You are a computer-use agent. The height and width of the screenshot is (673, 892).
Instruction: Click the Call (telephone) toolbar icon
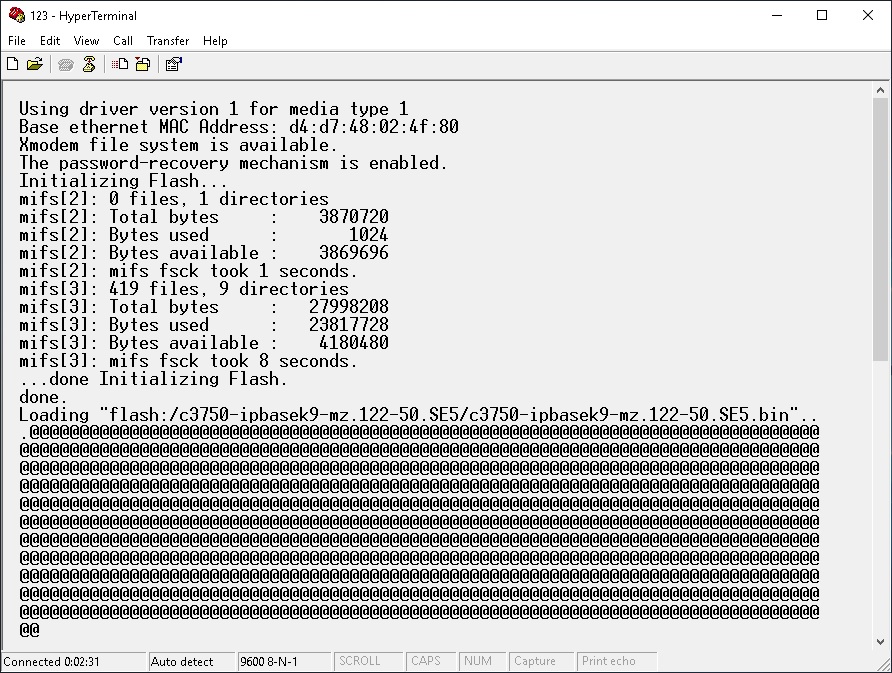(66, 64)
